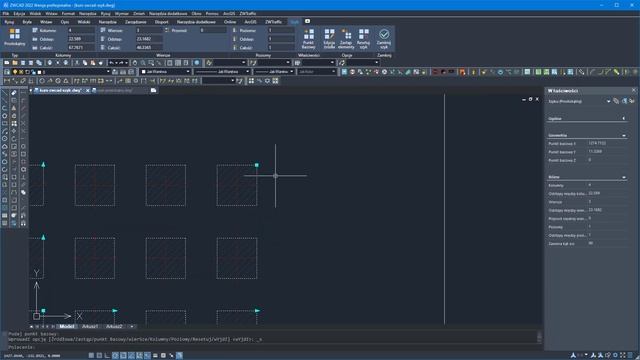Toggle object snap in status bar

click(123, 356)
